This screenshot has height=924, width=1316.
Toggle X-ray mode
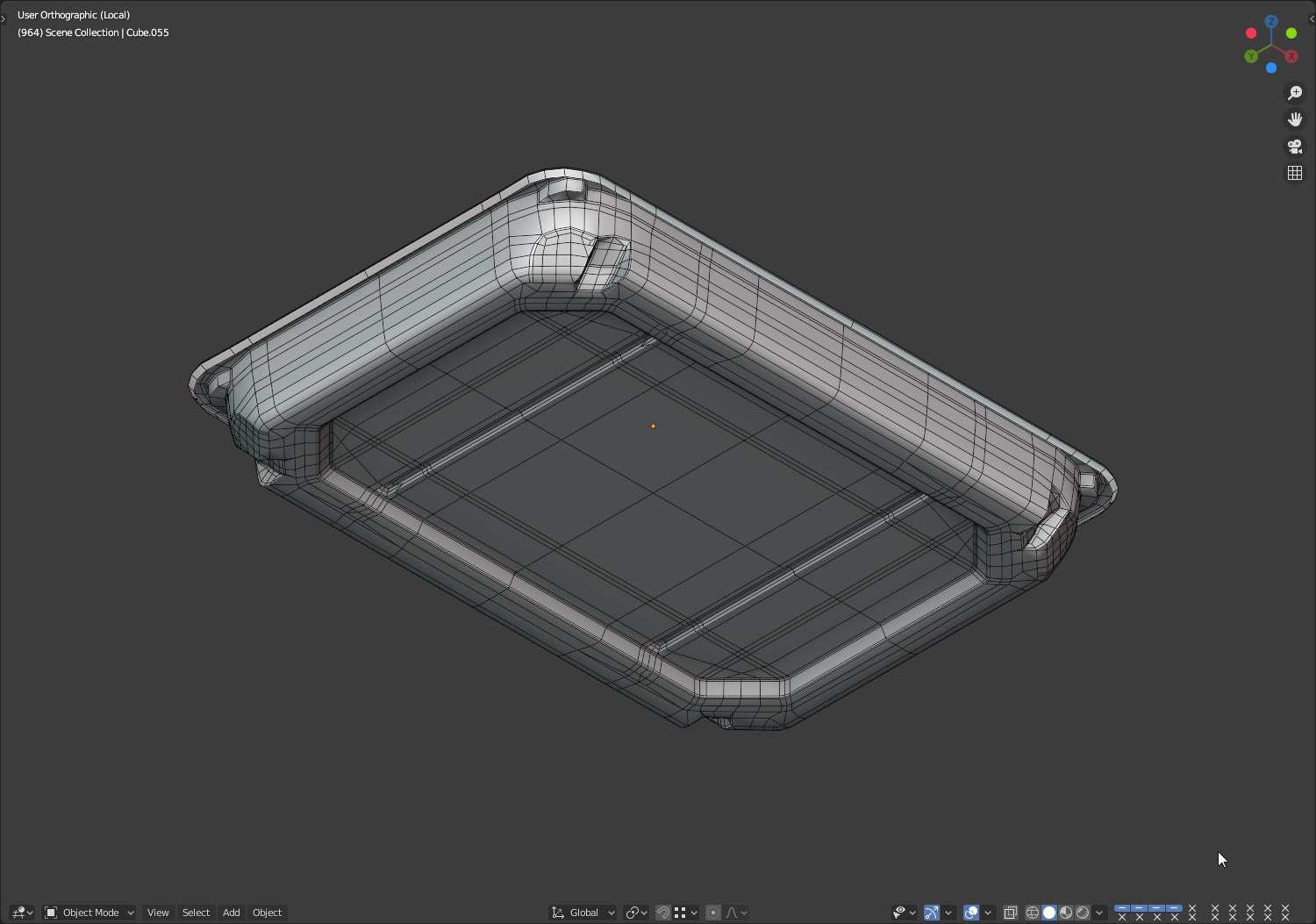click(x=1011, y=913)
